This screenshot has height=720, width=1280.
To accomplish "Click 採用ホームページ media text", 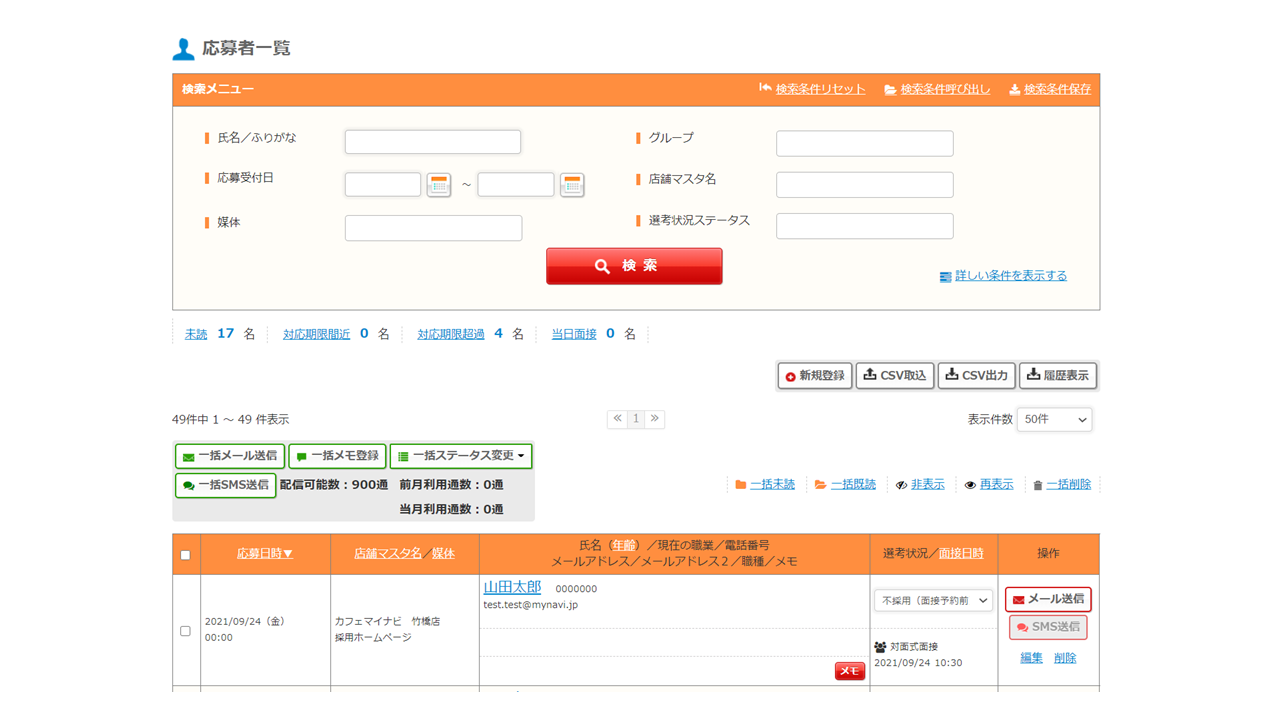I will coord(373,637).
